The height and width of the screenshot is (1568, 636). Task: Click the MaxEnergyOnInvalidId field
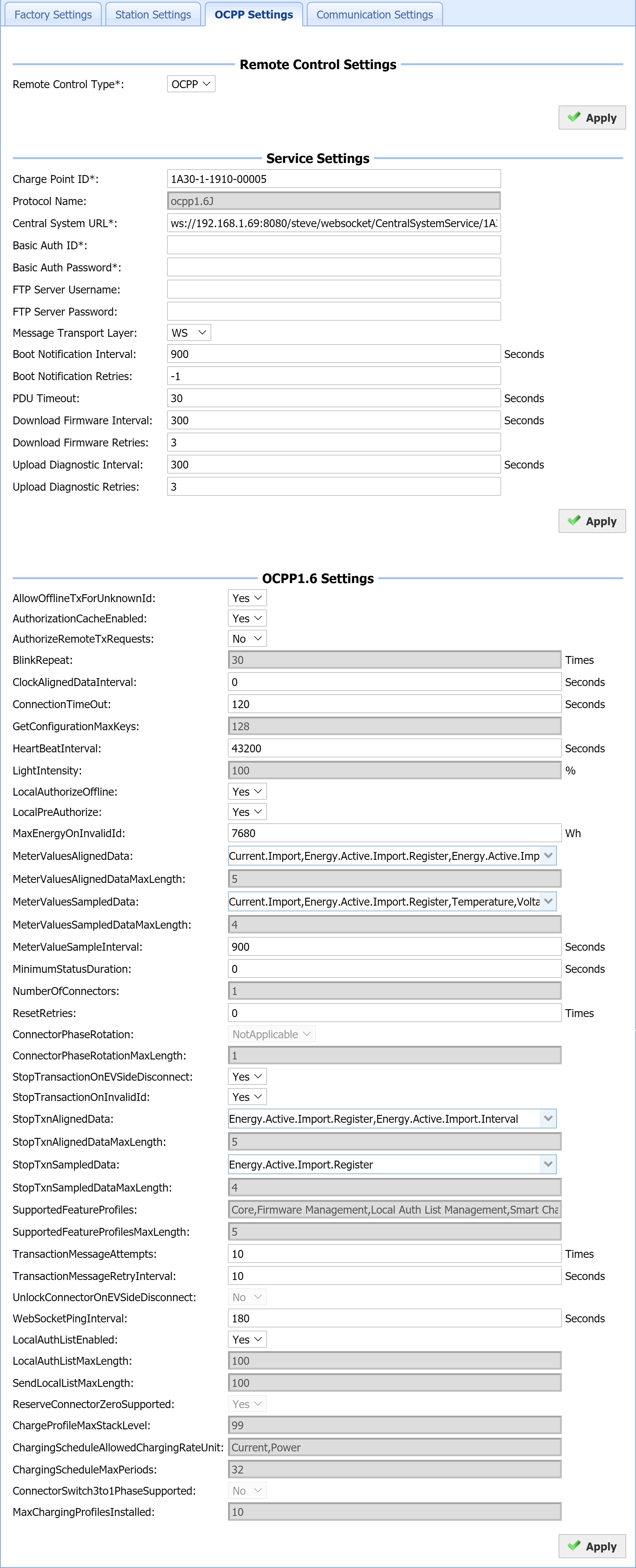point(394,833)
